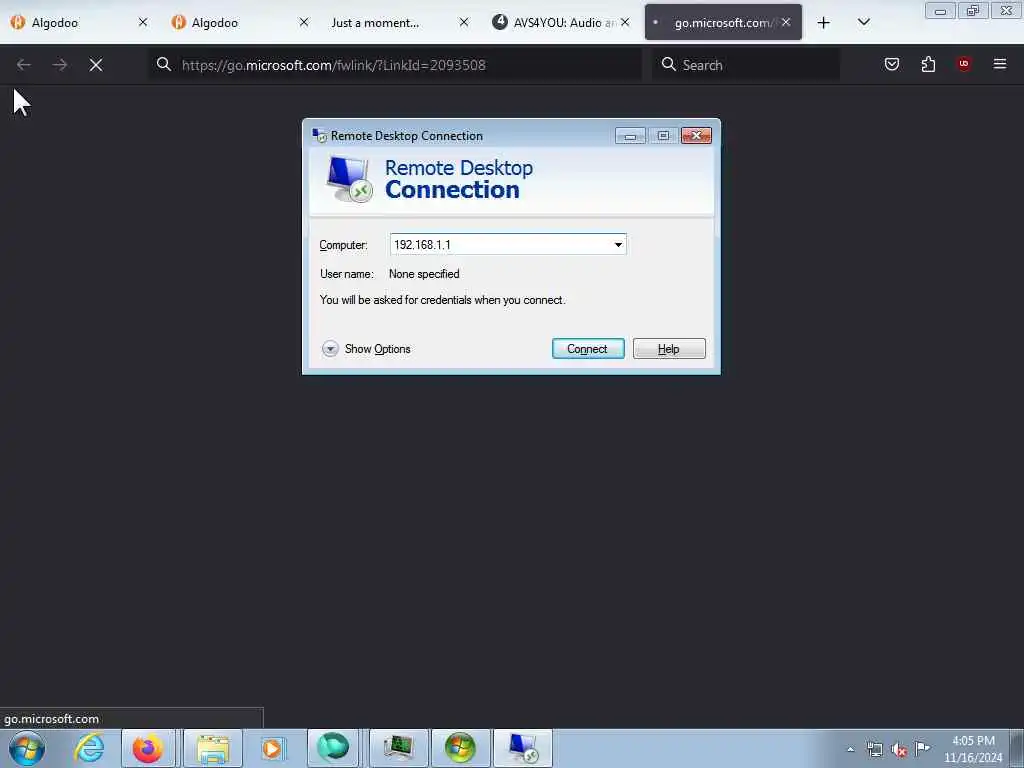Select Remote Desktop Connection in the taskbar
Image resolution: width=1024 pixels, height=768 pixels.
(522, 748)
